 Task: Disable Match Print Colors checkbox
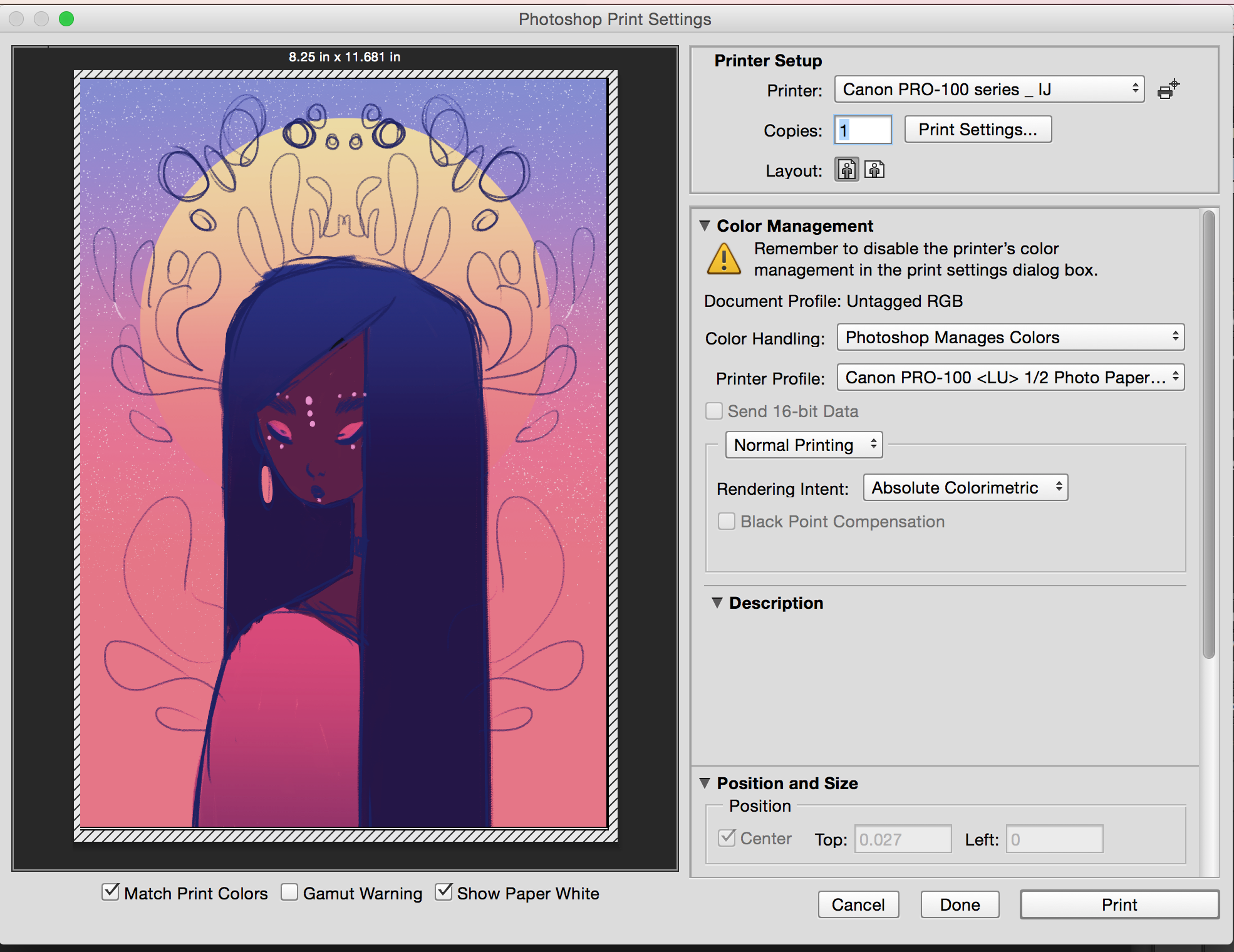pos(111,892)
